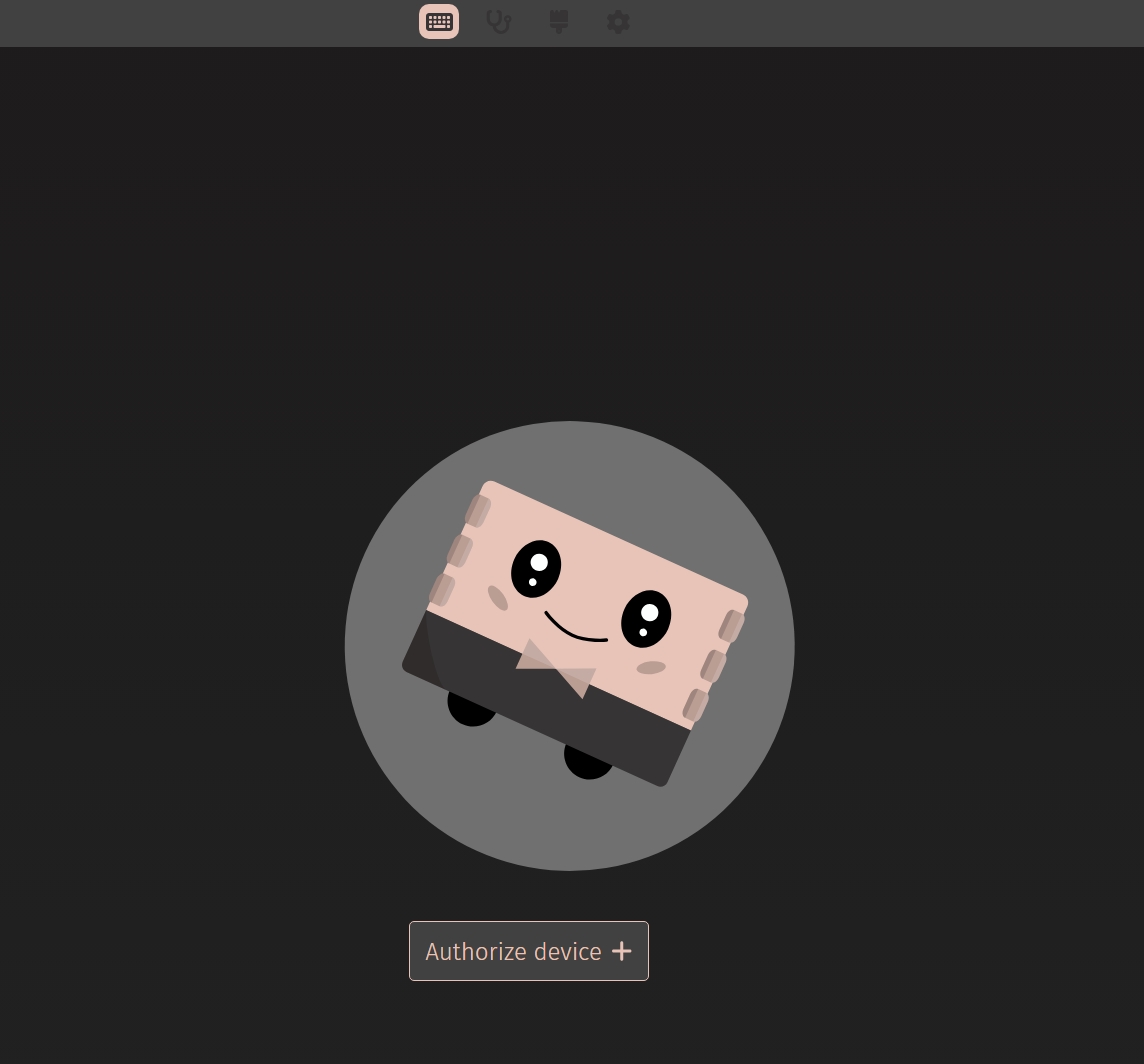Click the mascot's left black foot
Image resolution: width=1144 pixels, height=1064 pixels.
point(470,711)
